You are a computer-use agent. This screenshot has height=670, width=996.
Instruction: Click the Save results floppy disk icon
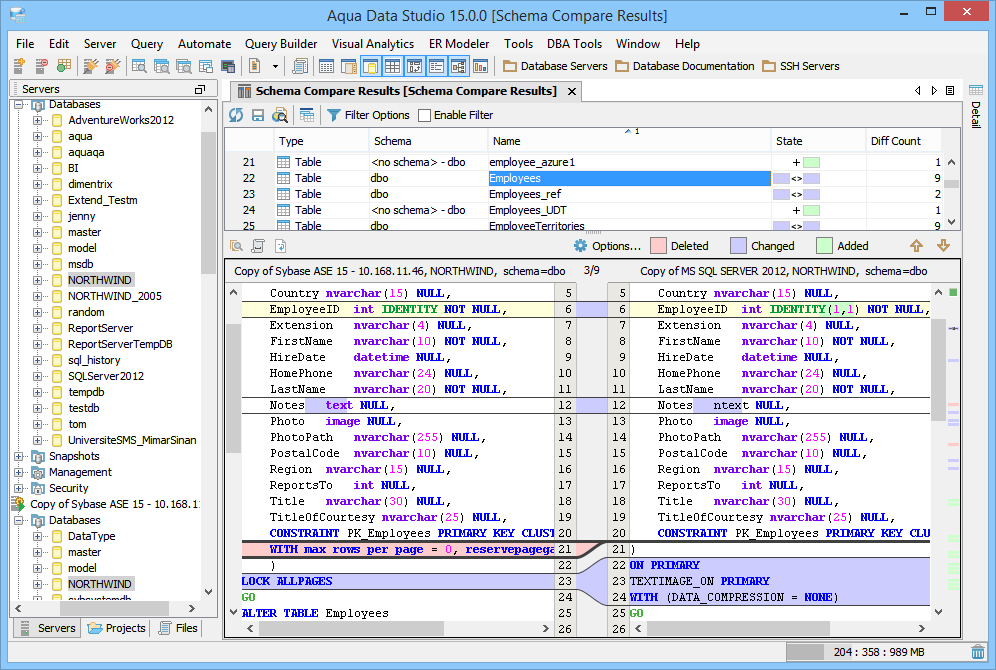point(257,115)
